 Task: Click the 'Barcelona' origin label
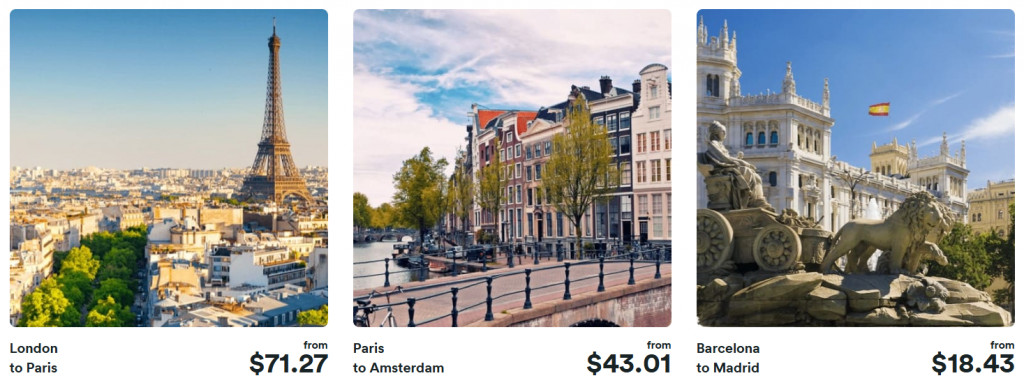click(728, 348)
